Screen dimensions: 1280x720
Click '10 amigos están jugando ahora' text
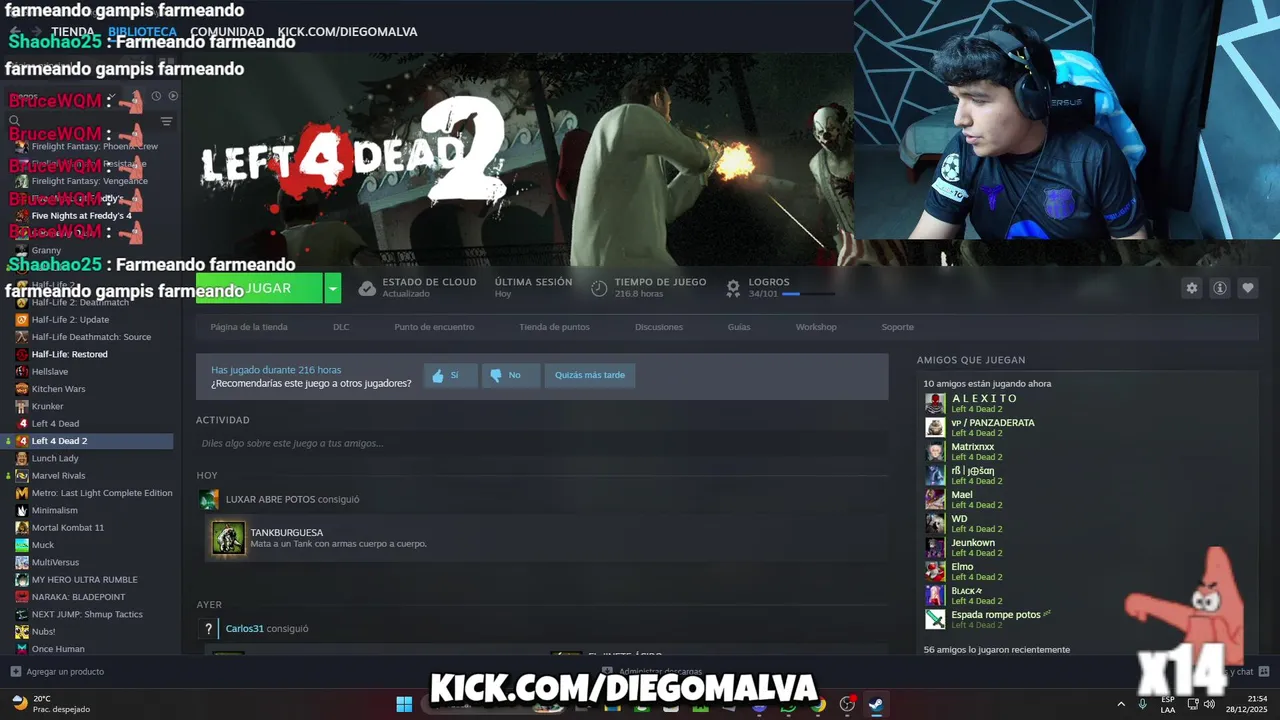[x=987, y=384]
